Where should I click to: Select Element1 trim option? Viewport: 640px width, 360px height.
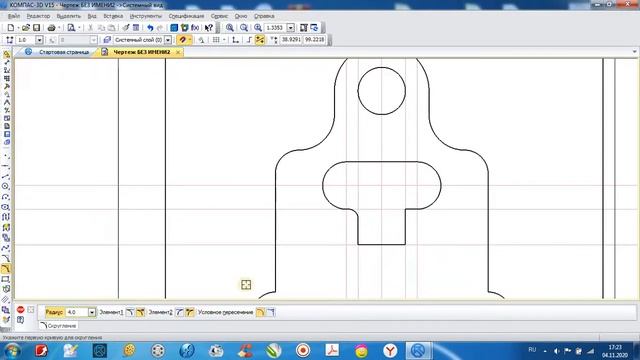pyautogui.click(x=140, y=312)
